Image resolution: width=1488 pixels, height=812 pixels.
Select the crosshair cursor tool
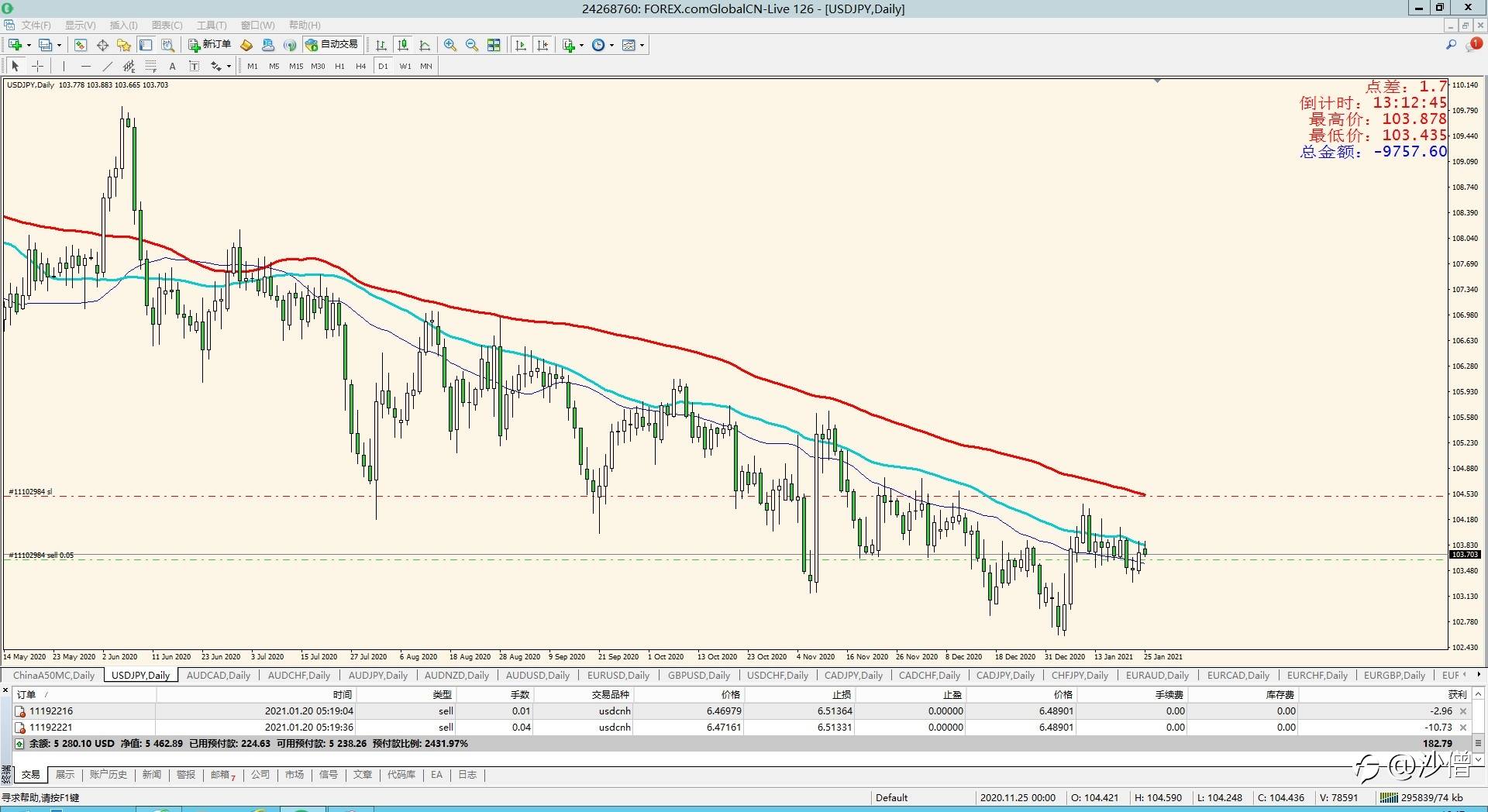pos(37,67)
